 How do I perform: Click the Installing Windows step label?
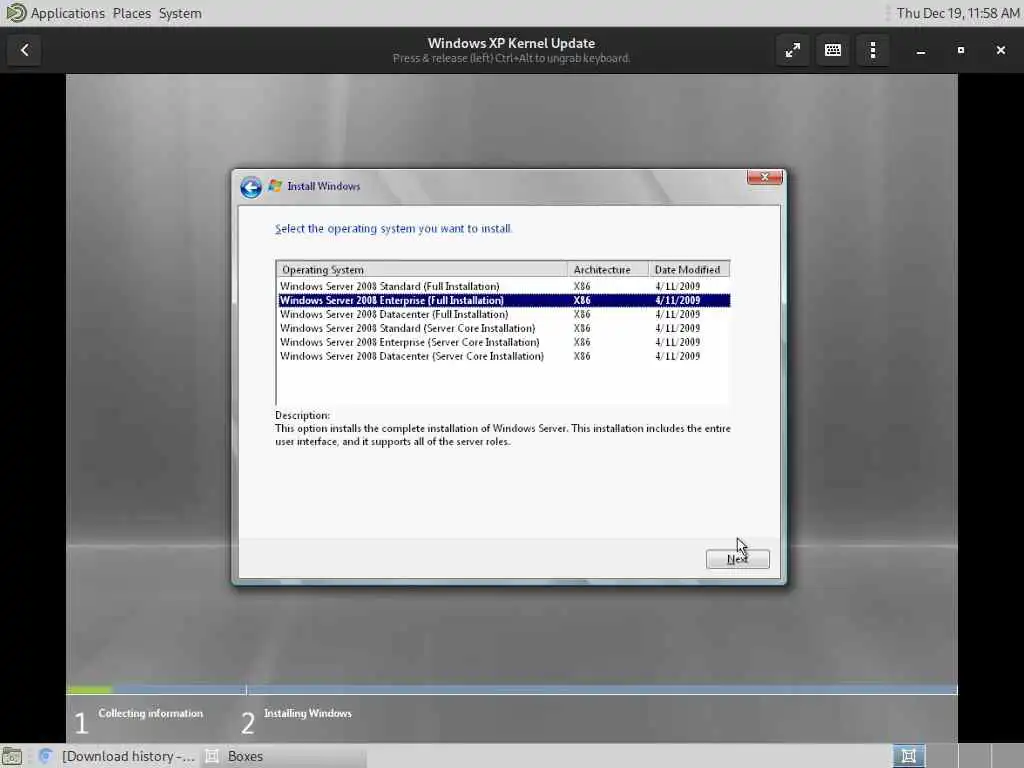pos(308,713)
